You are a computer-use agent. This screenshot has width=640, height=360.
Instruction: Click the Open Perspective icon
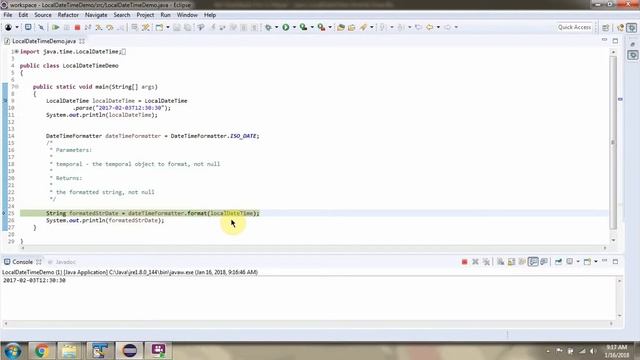606,27
